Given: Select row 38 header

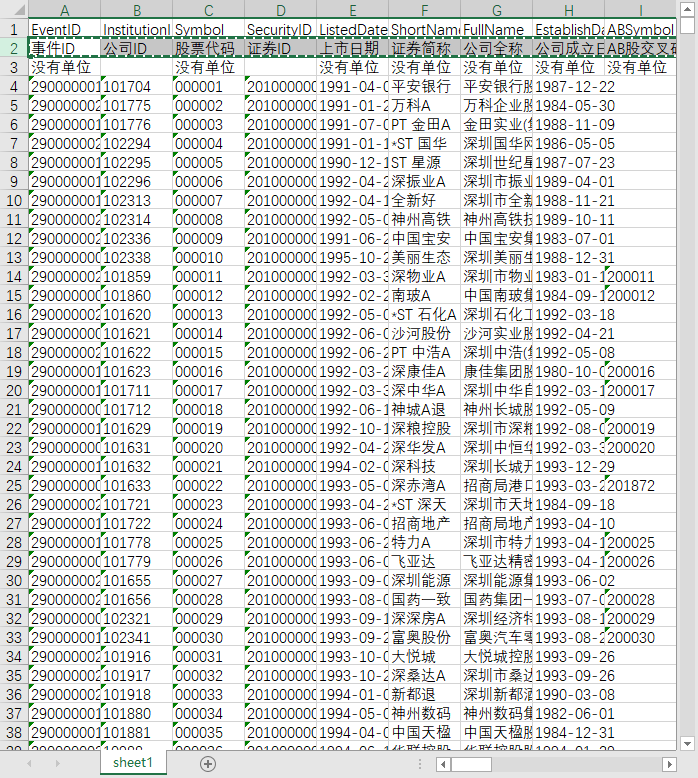Looking at the screenshot, I should click(14, 732).
